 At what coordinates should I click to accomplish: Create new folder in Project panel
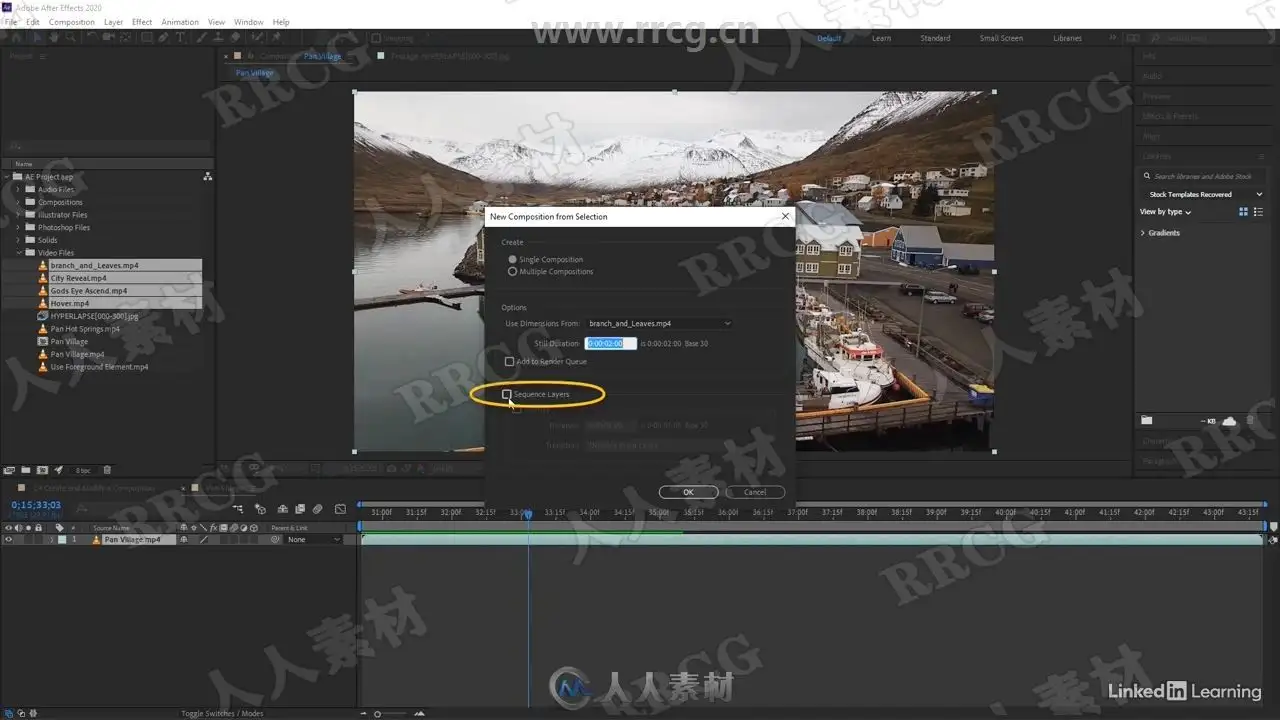point(26,470)
